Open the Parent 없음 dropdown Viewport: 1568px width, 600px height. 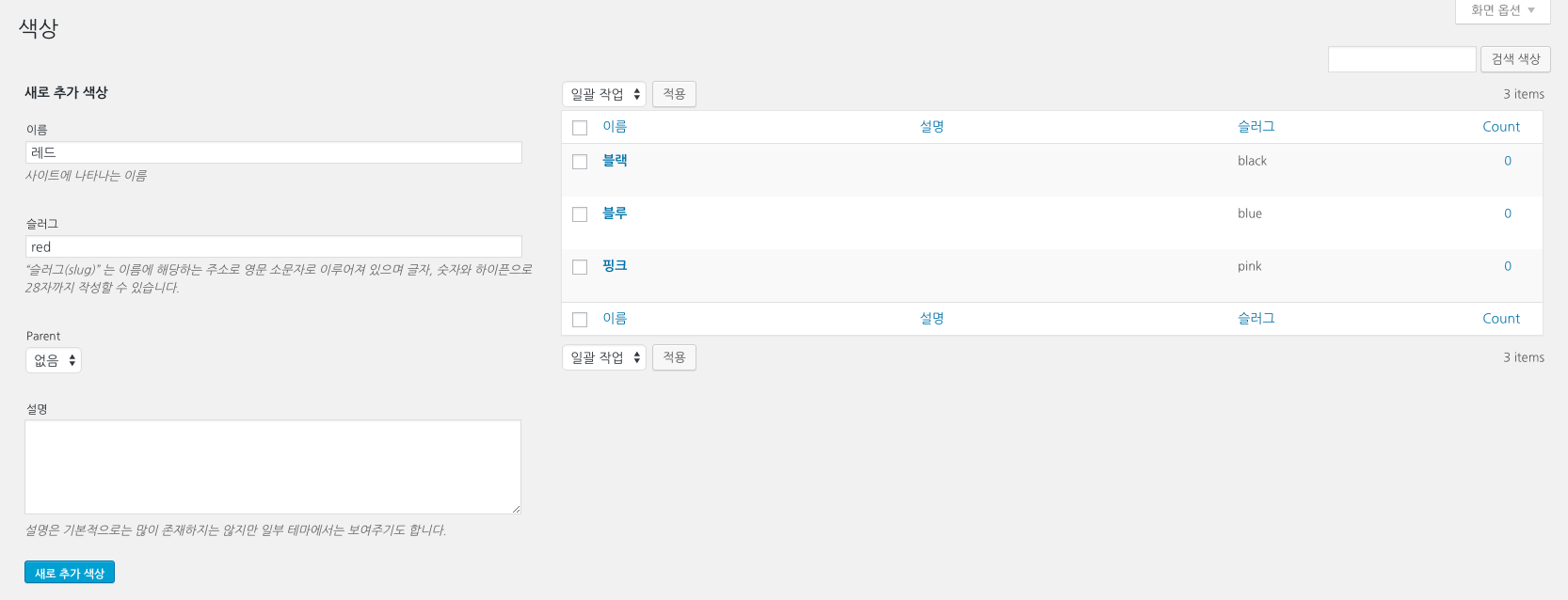click(x=54, y=360)
